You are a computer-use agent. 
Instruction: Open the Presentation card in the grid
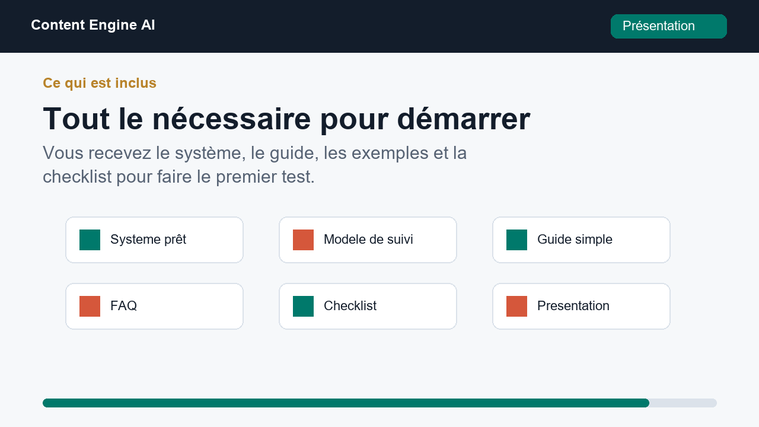pyautogui.click(x=581, y=306)
